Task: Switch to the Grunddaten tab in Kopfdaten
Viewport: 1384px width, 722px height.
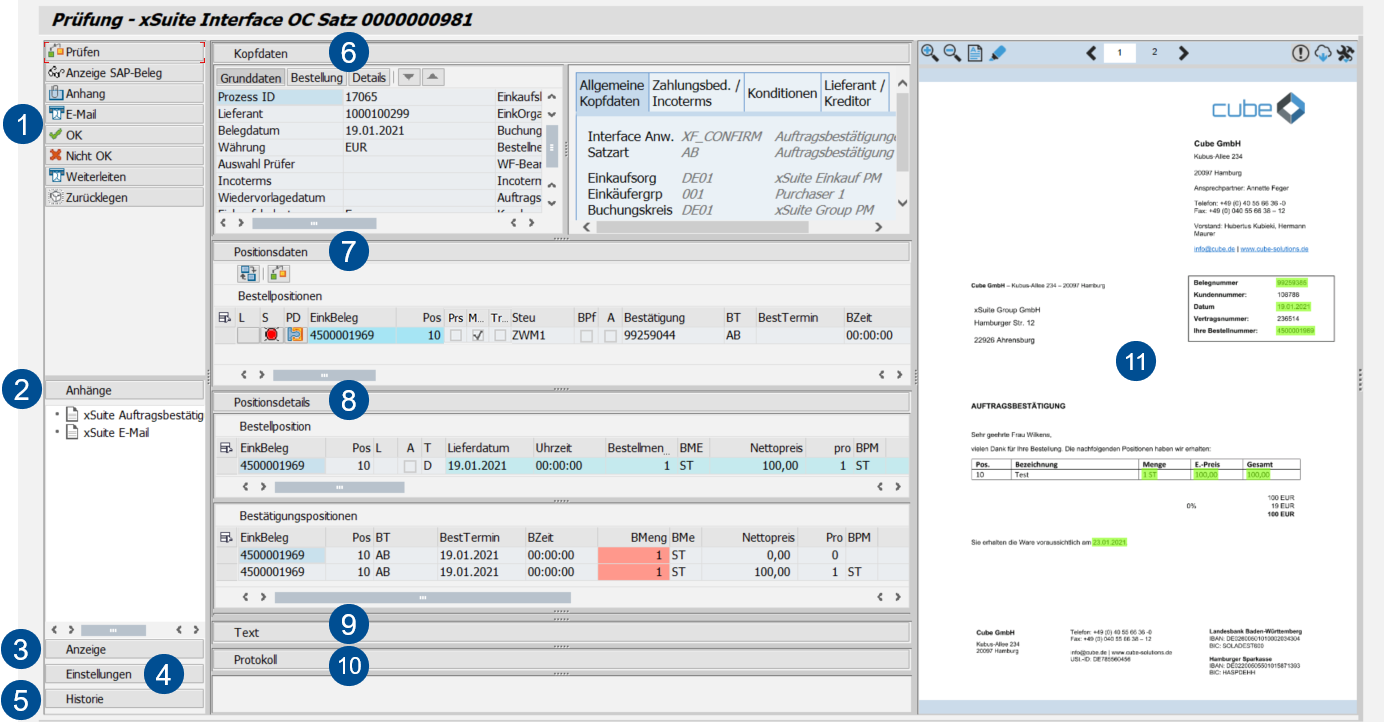Action: point(250,76)
